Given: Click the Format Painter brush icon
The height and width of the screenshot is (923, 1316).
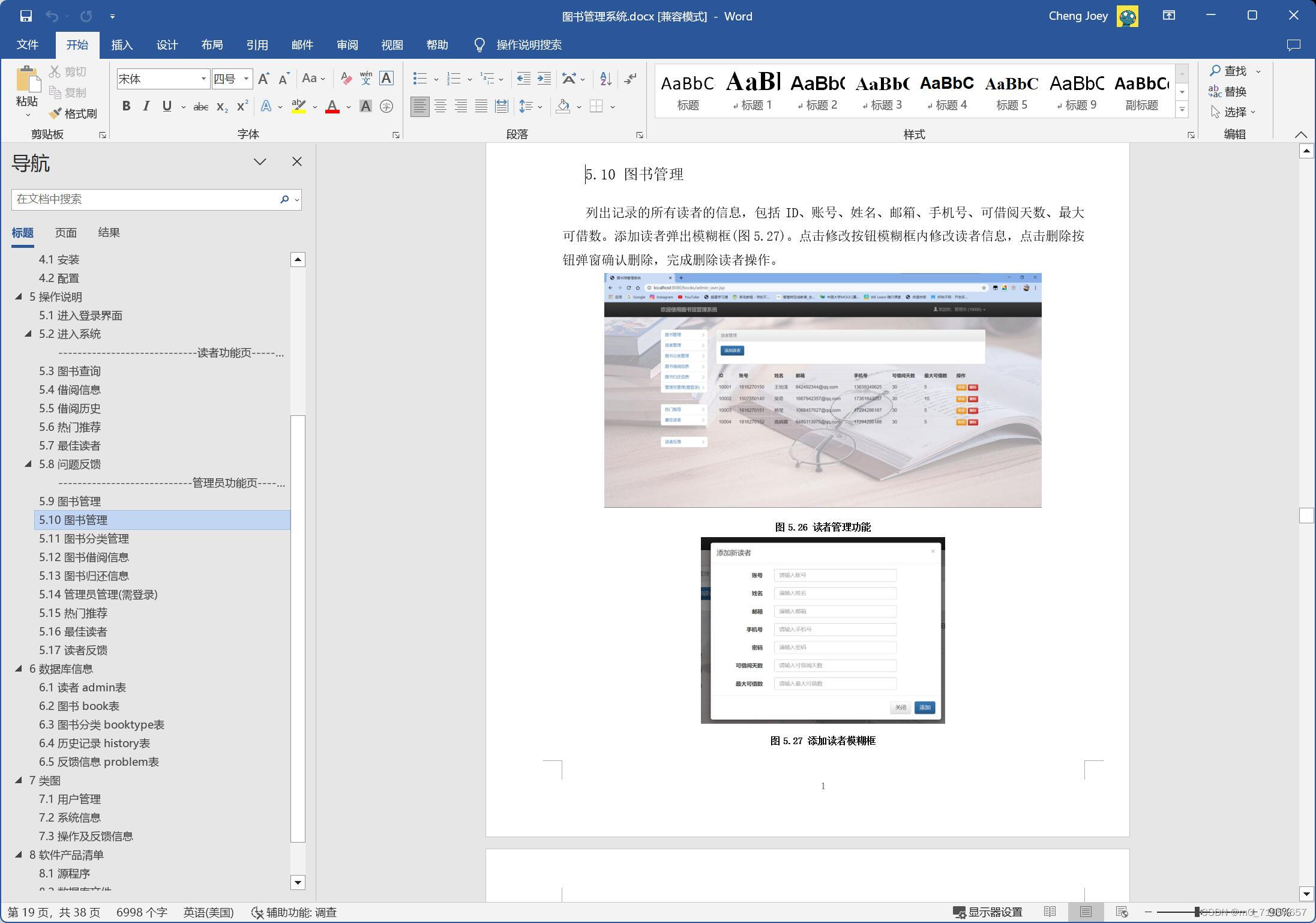Looking at the screenshot, I should (56, 113).
